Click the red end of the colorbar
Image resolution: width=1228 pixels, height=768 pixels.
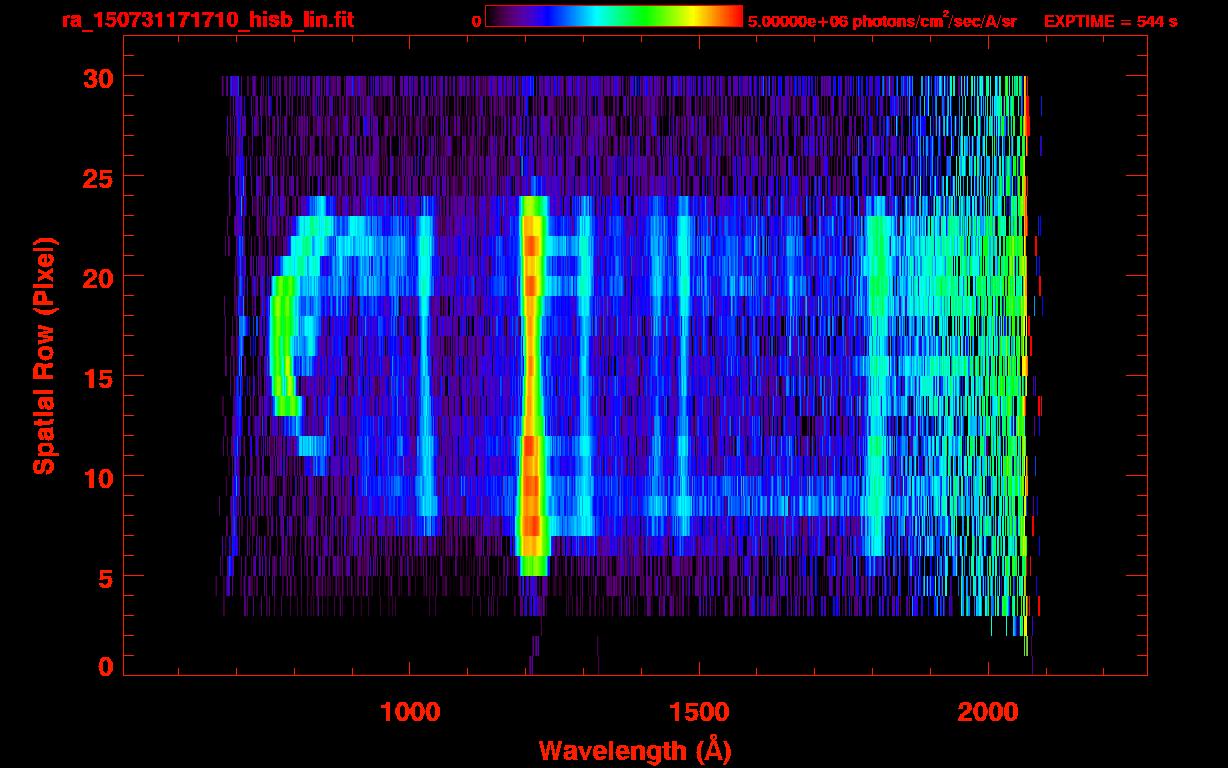coord(728,16)
